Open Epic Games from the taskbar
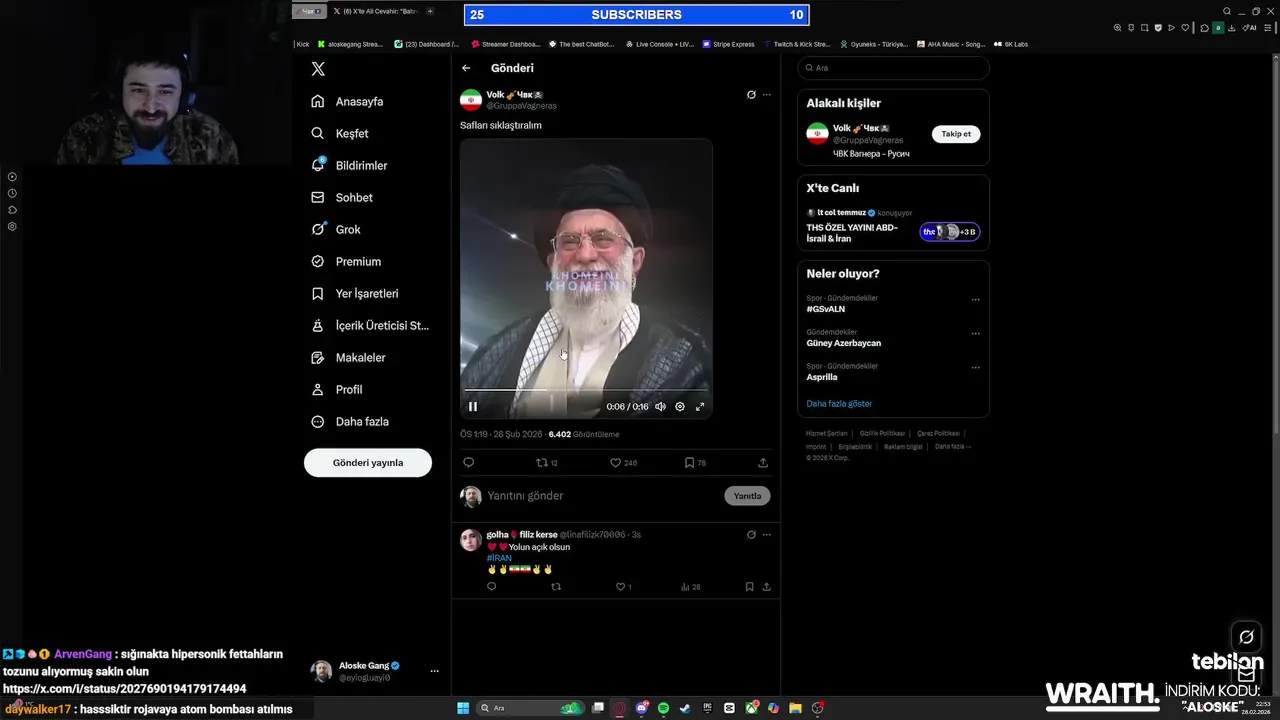Viewport: 1280px width, 720px height. pos(707,708)
